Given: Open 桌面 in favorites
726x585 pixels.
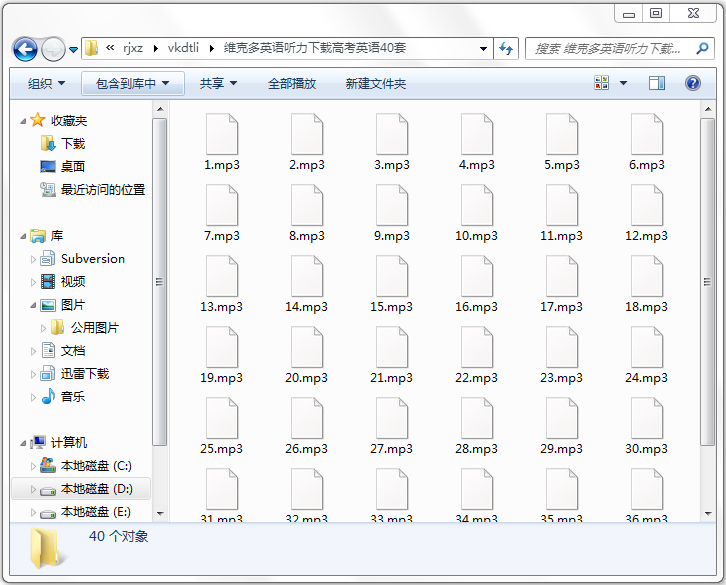Looking at the screenshot, I should (63, 166).
